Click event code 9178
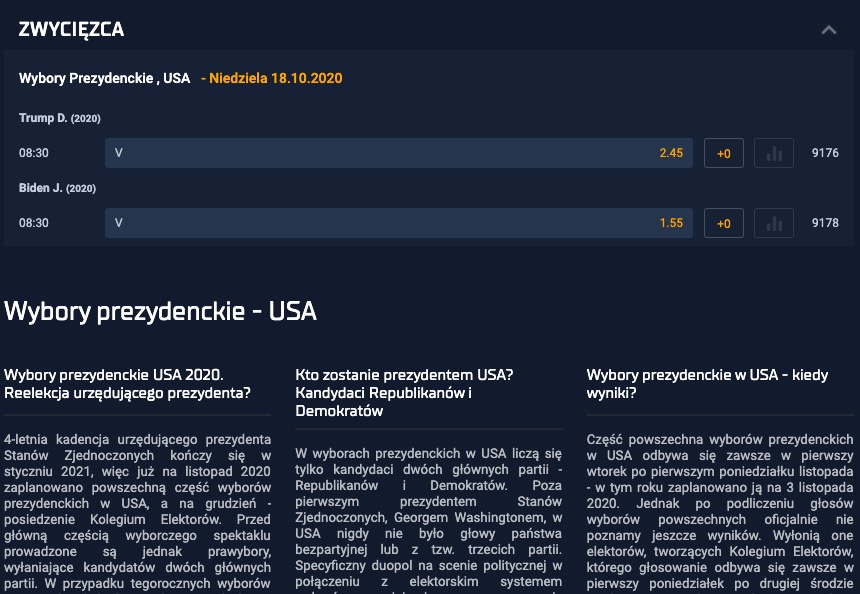This screenshot has height=594, width=860. [x=825, y=223]
